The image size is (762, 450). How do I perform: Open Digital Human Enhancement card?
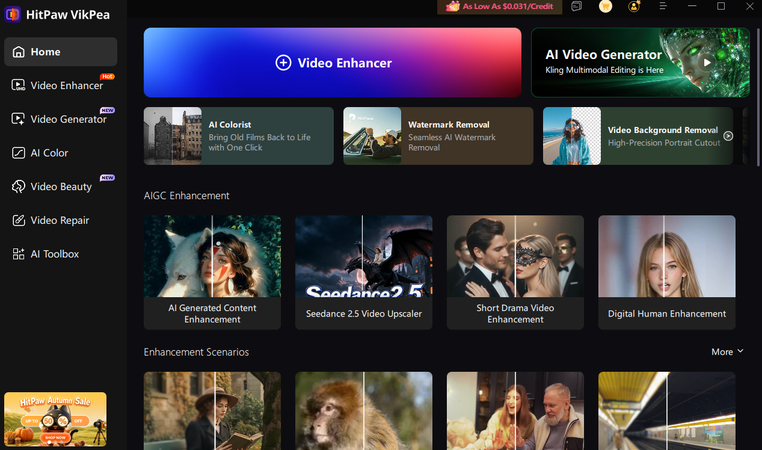(667, 273)
